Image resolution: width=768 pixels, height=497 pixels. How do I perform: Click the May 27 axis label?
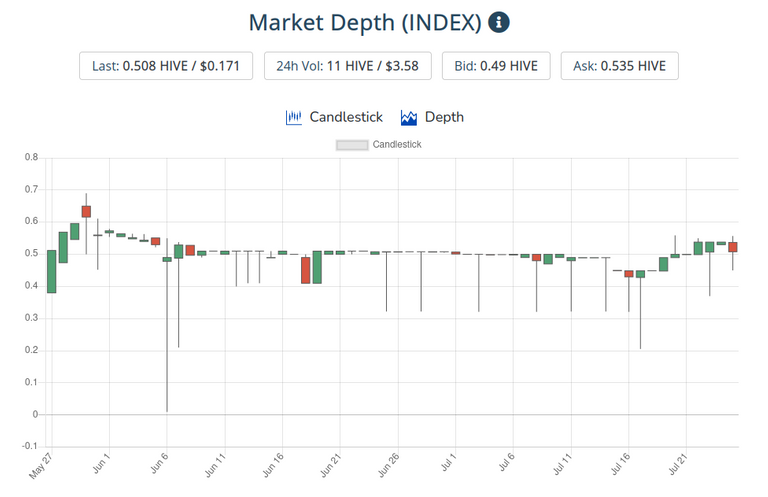pyautogui.click(x=40, y=466)
